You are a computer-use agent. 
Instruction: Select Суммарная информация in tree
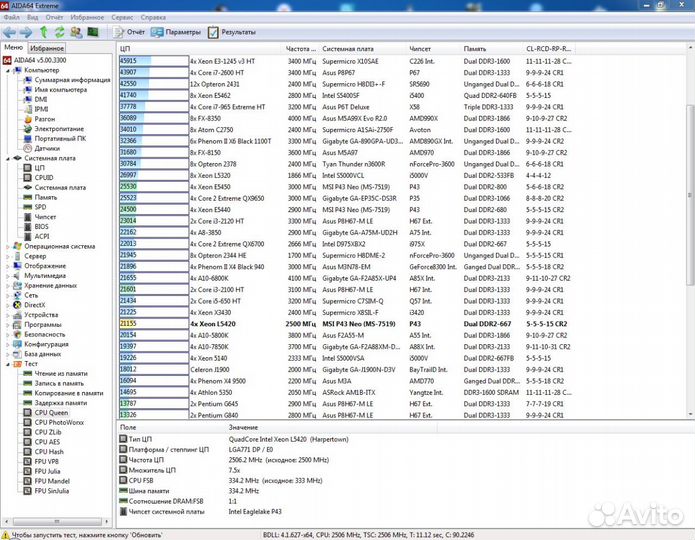[72, 80]
